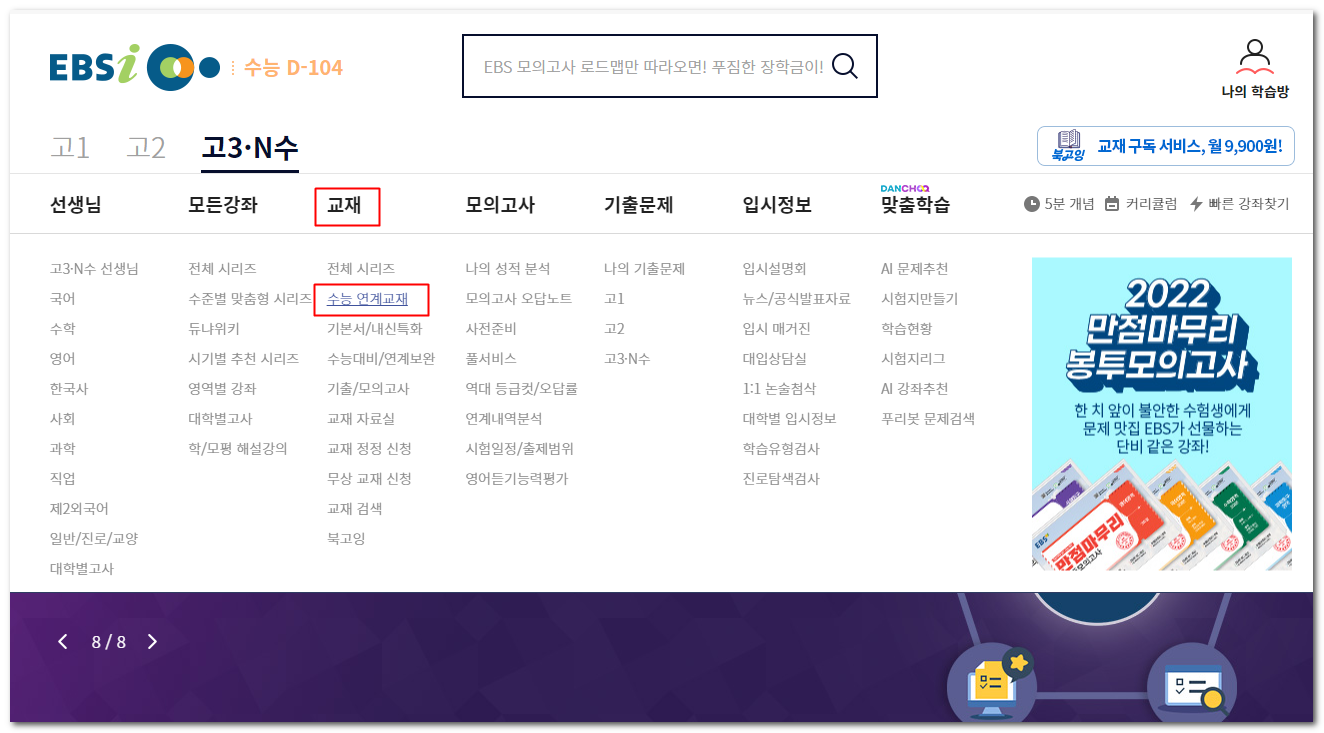Open 고3·N수 선생님 link

[94, 269]
